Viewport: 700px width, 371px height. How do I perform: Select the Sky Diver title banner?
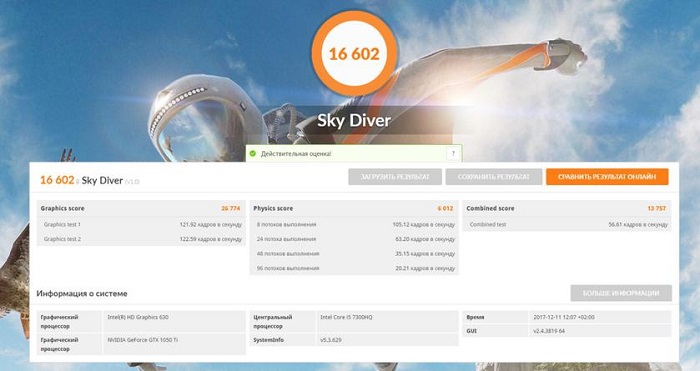coord(354,121)
